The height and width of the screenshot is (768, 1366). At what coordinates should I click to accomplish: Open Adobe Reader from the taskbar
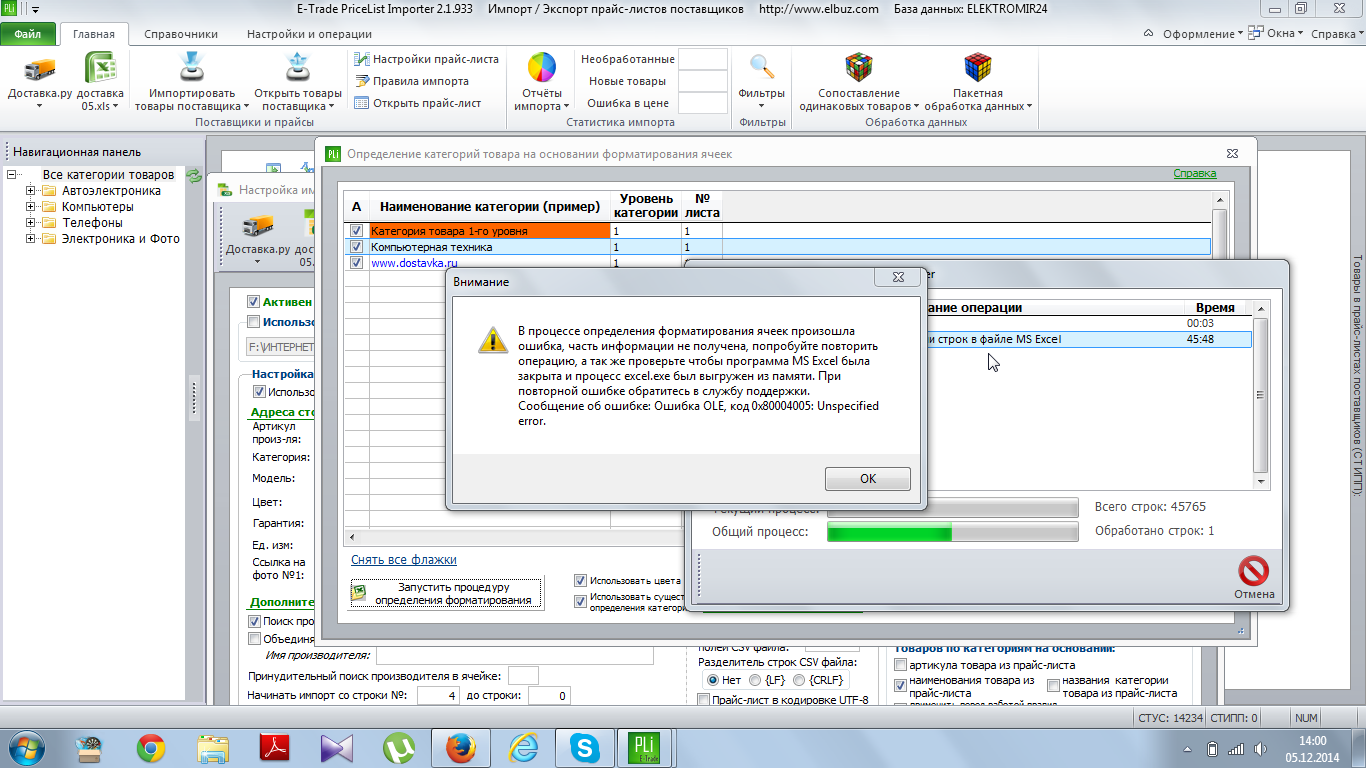274,747
